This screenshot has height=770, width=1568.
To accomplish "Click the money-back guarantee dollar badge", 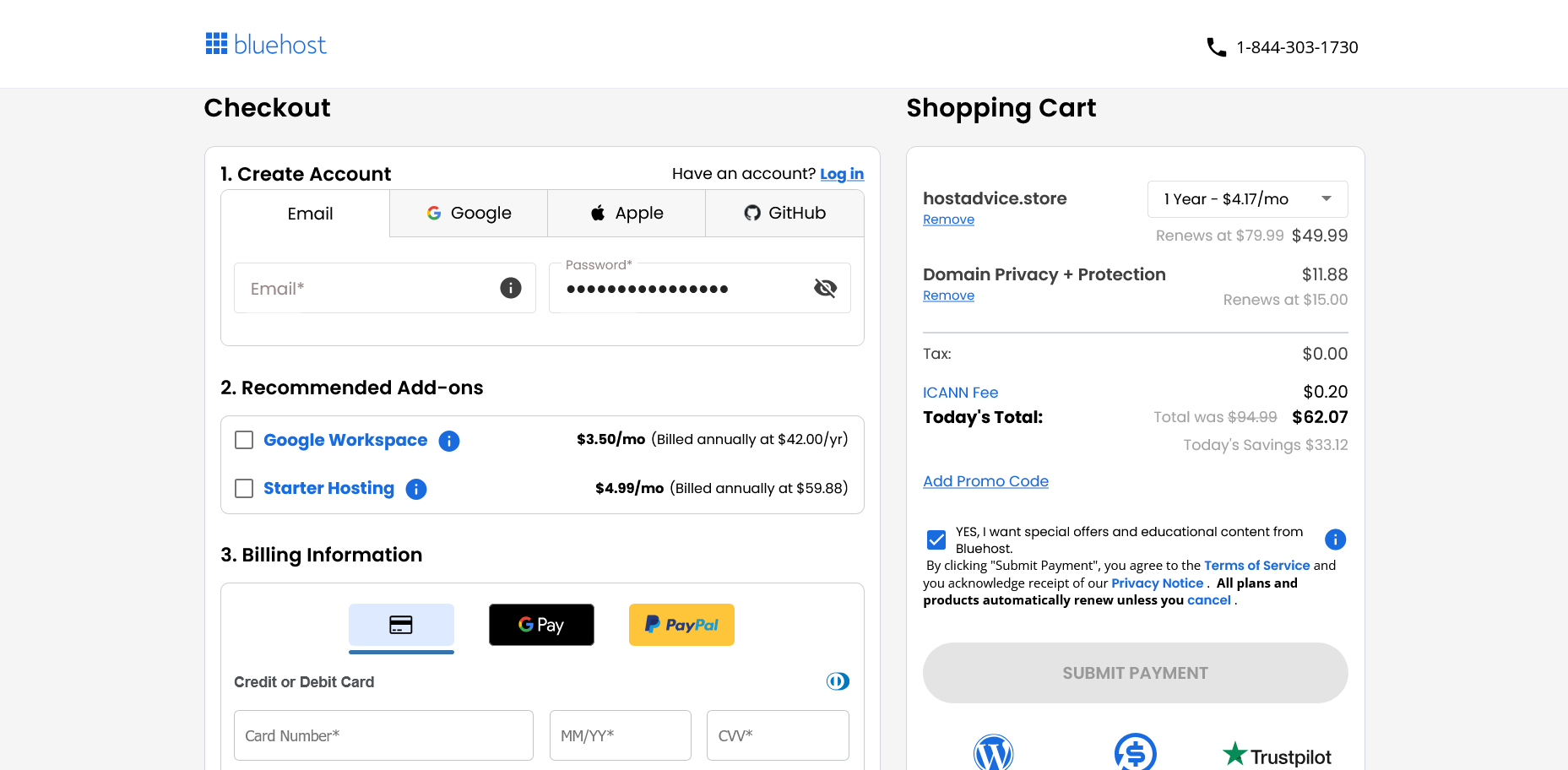I will [1135, 752].
